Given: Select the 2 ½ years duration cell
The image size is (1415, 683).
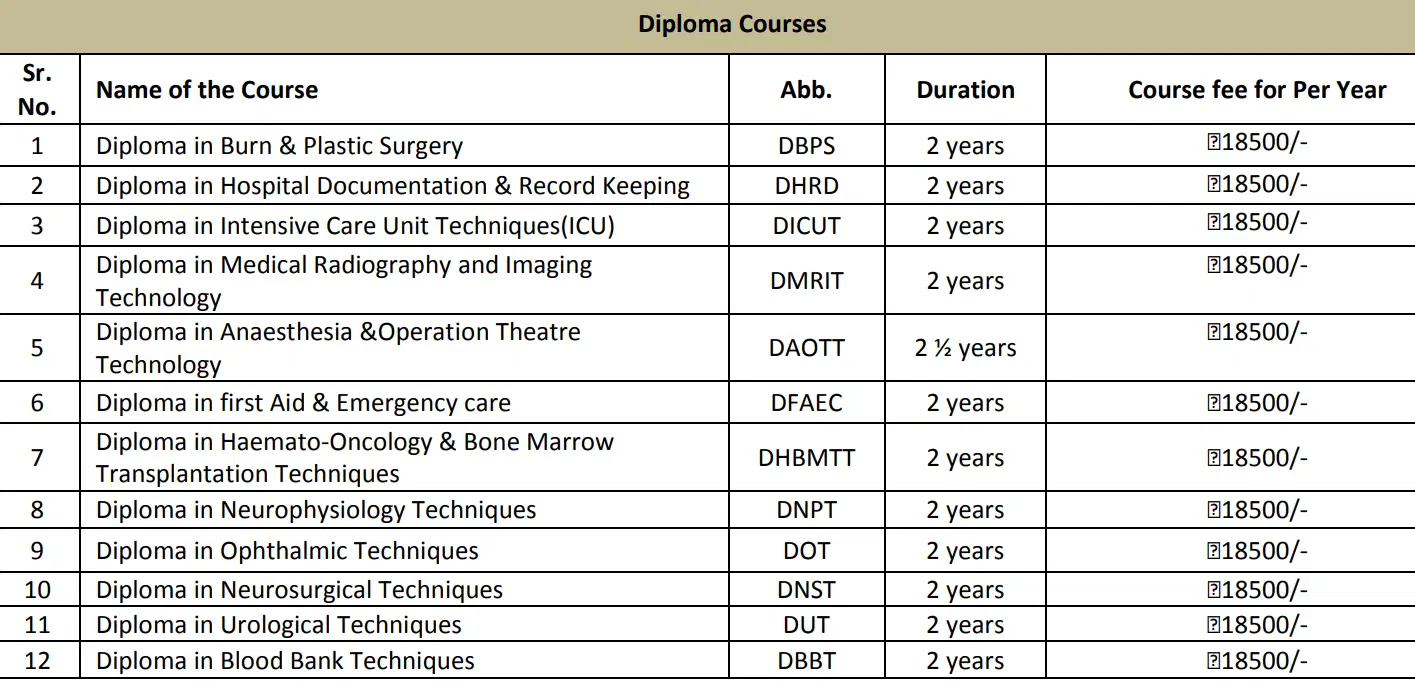Looking at the screenshot, I should click(x=965, y=348).
